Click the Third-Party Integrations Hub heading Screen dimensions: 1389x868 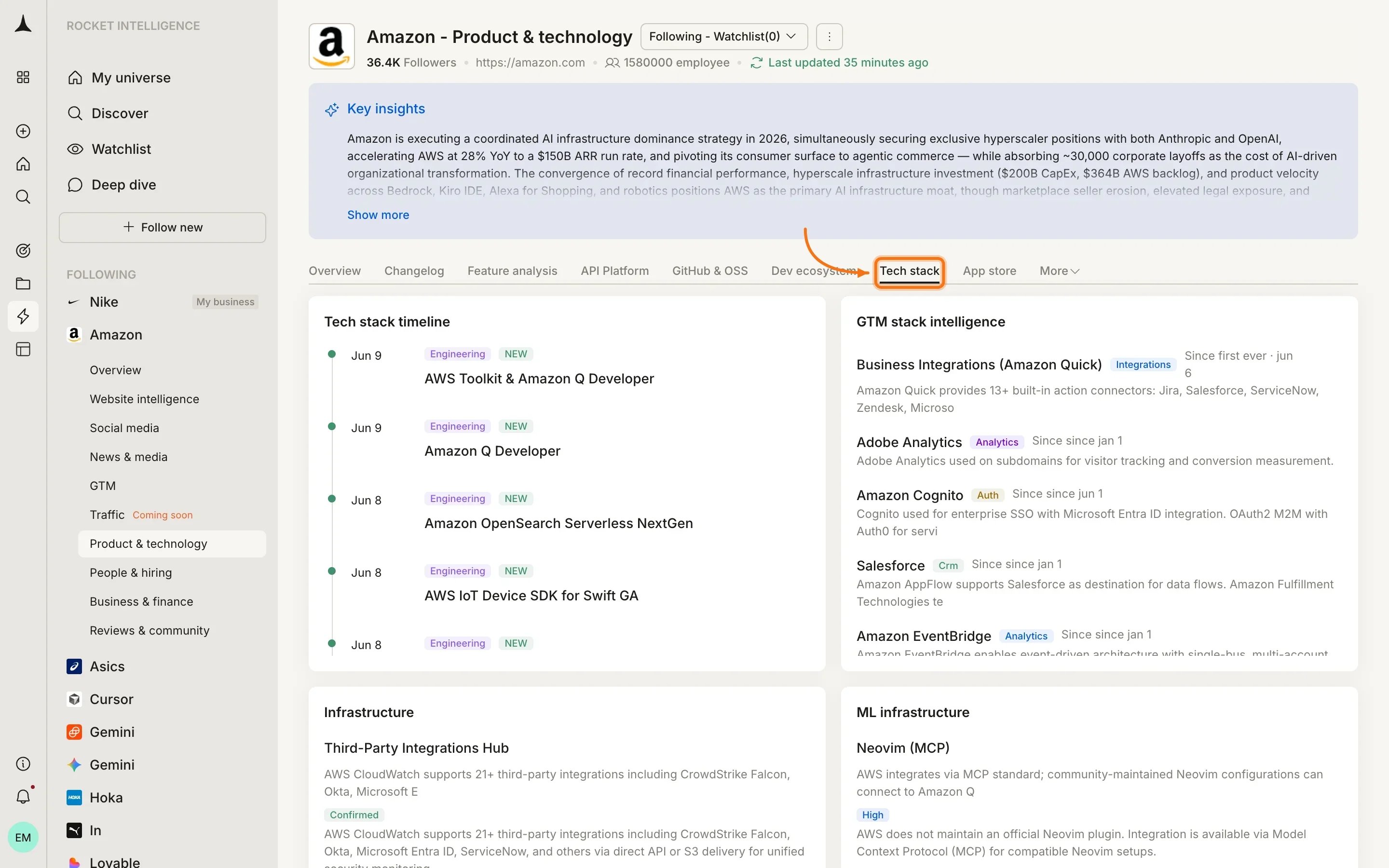[416, 748]
